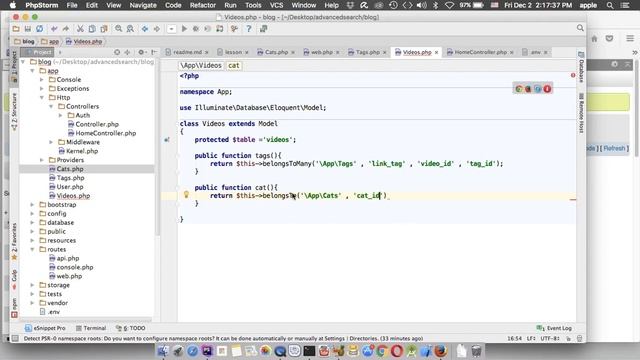The image size is (640, 360).
Task: Collapse the Http folder
Action: (x=42, y=98)
